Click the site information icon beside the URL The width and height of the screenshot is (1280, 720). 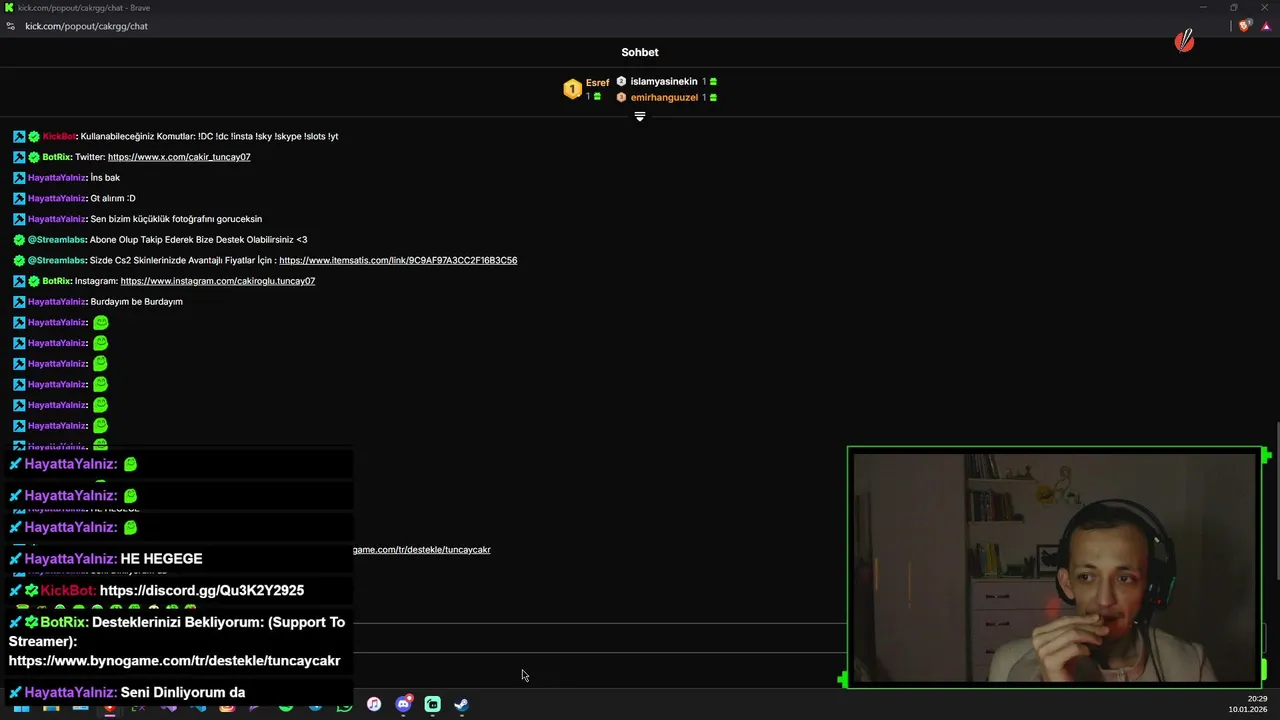point(11,26)
